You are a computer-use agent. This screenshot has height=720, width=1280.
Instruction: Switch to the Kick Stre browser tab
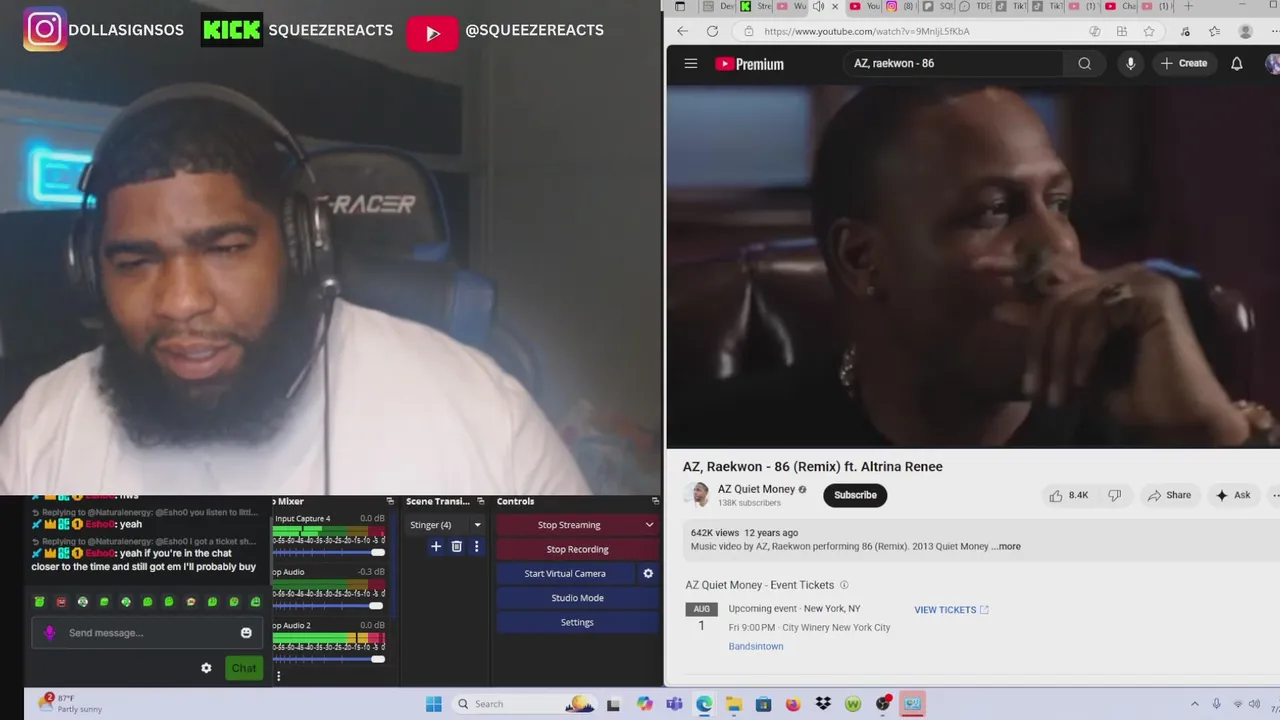(755, 6)
